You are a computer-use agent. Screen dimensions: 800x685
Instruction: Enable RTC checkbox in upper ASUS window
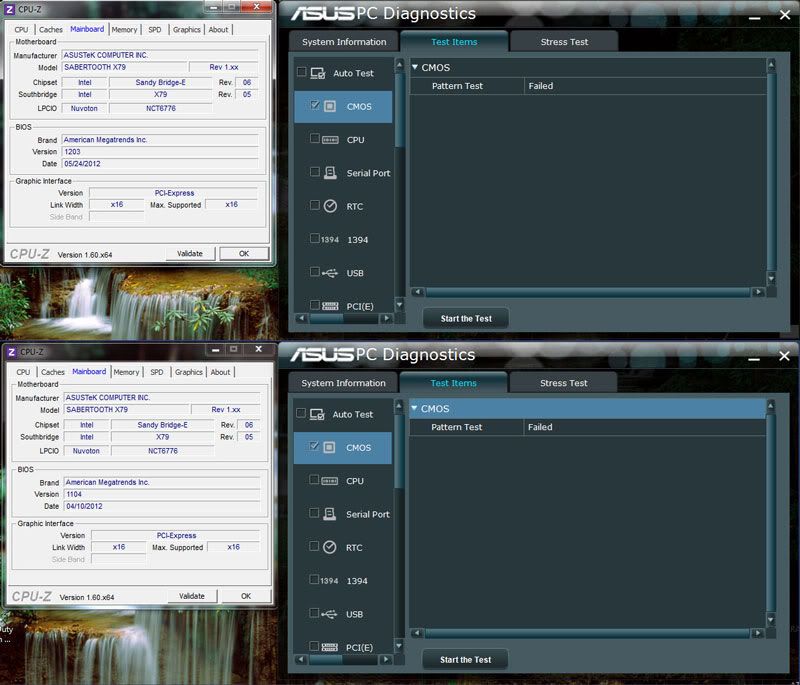315,205
